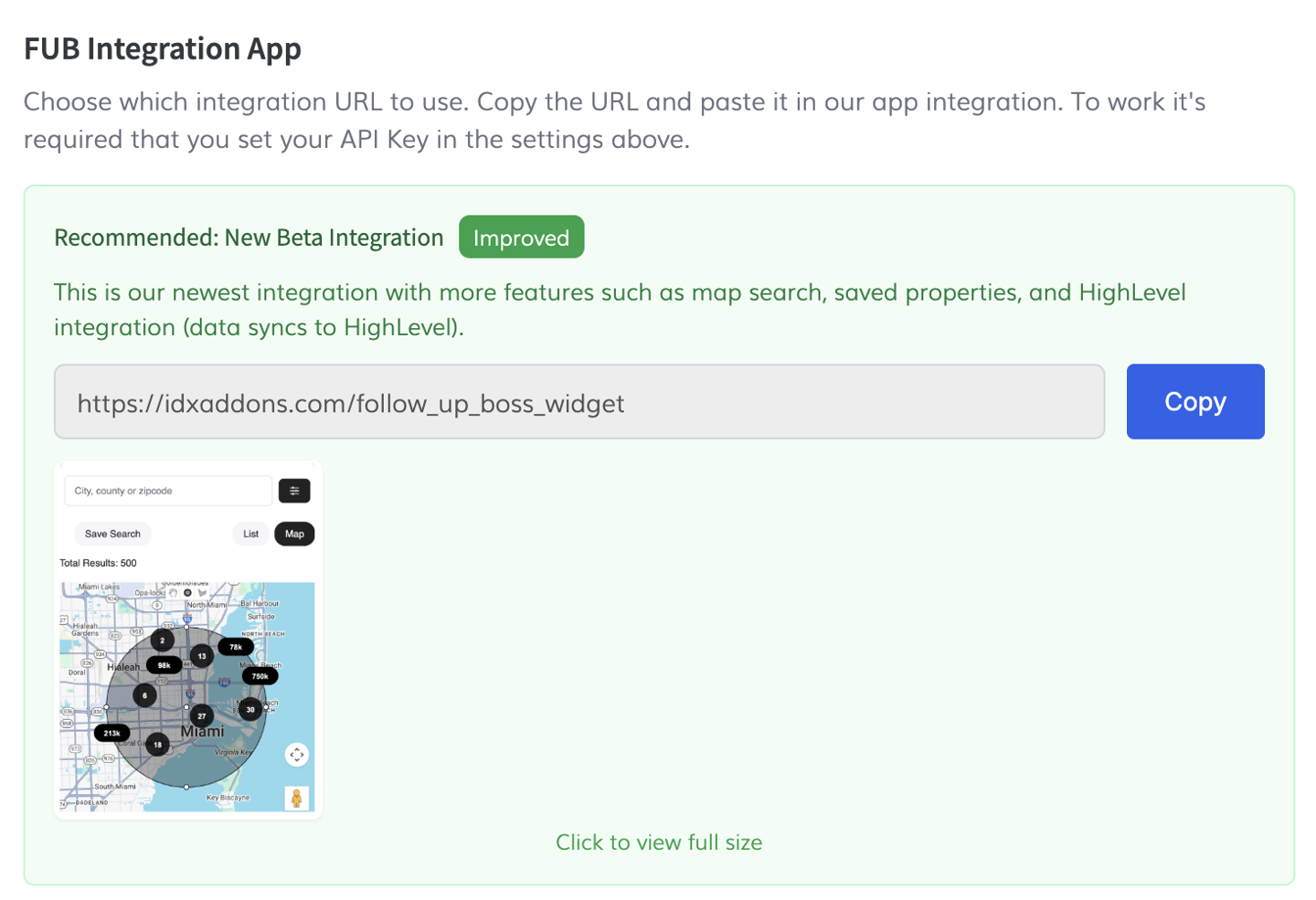Click the green Improved badge
This screenshot has width=1316, height=900.
[x=521, y=238]
